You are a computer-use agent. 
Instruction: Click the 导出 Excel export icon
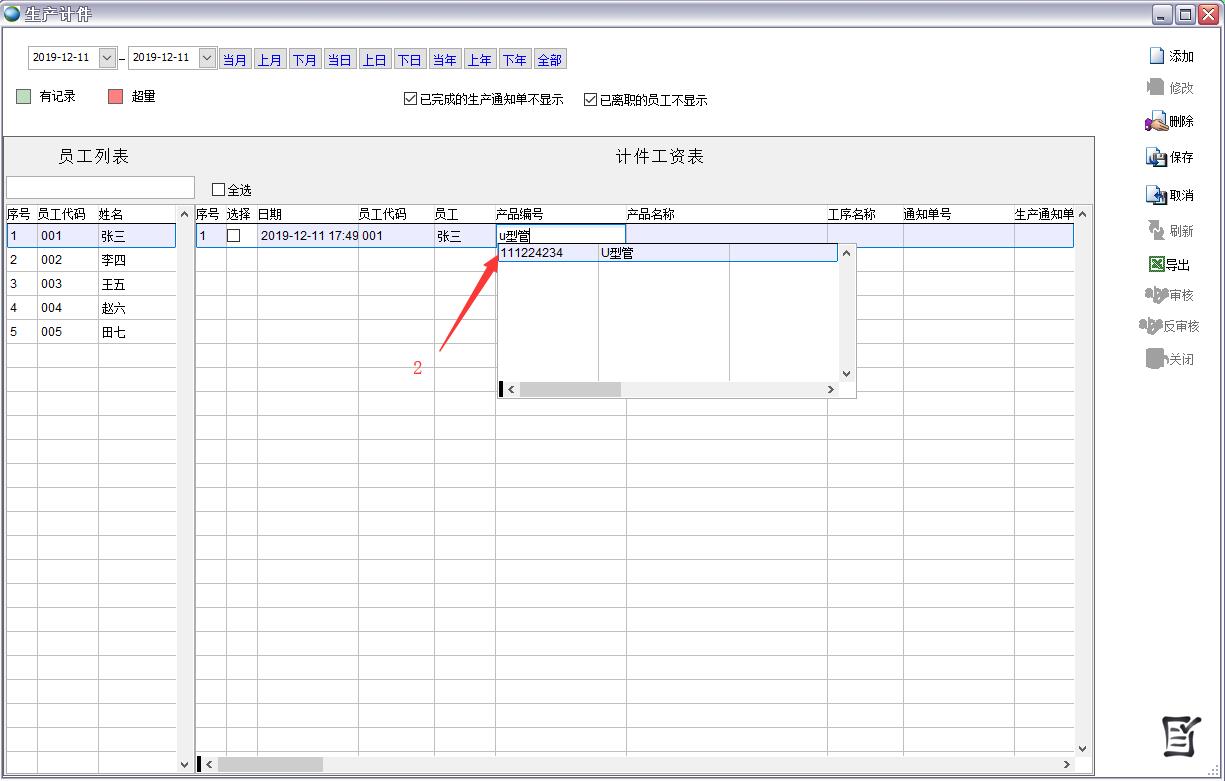coord(1156,265)
